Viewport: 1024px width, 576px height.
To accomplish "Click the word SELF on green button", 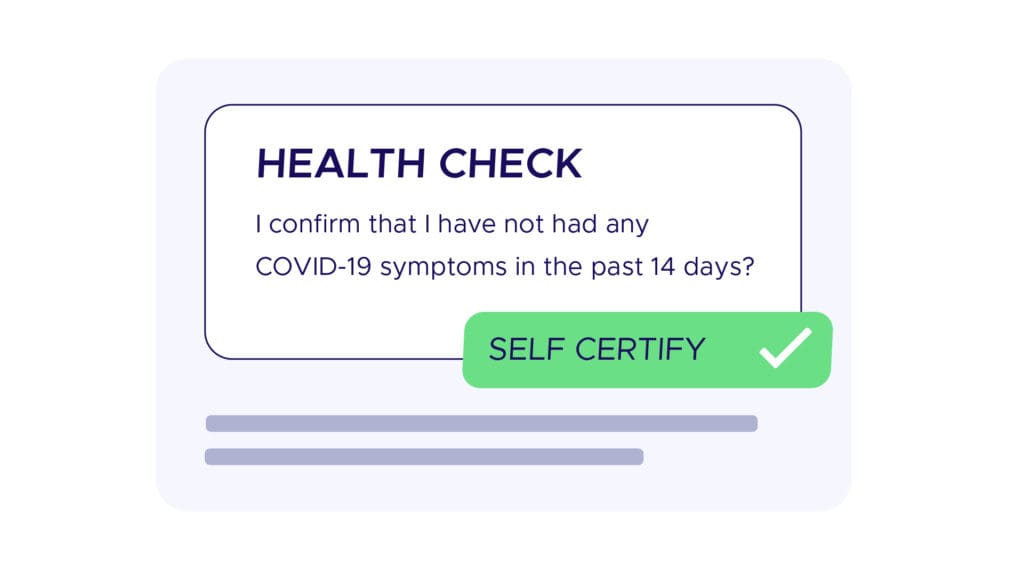I will click(x=527, y=349).
